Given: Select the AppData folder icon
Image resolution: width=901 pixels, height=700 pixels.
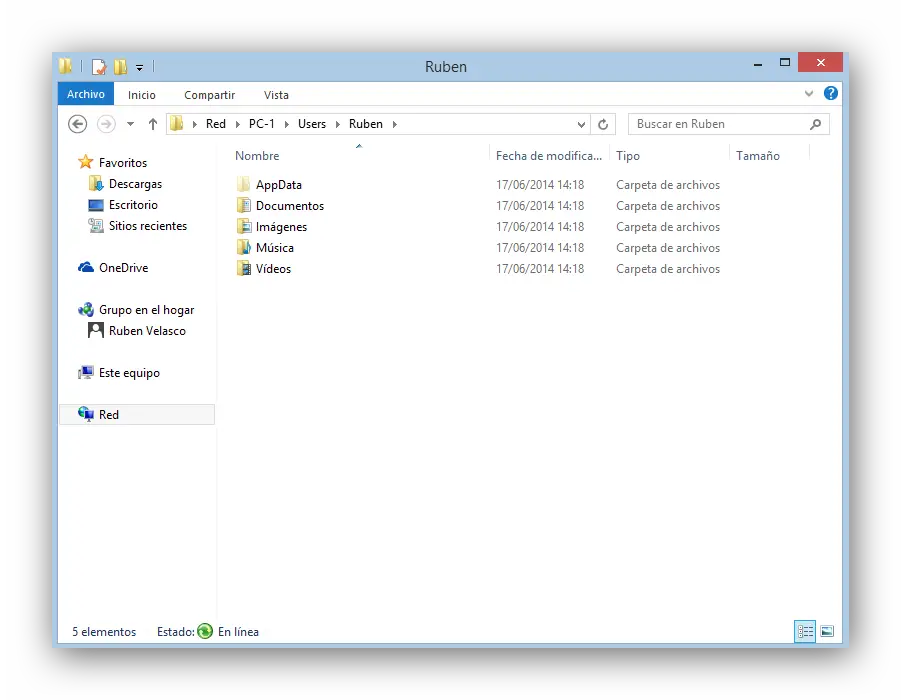Looking at the screenshot, I should [244, 184].
